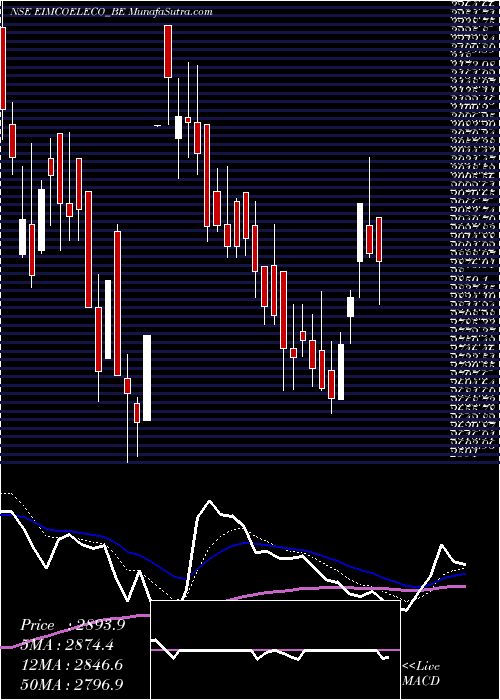Click the 12MA : 2846.6 value
Screen dimensions: 500x700
pyautogui.click(x=71, y=664)
